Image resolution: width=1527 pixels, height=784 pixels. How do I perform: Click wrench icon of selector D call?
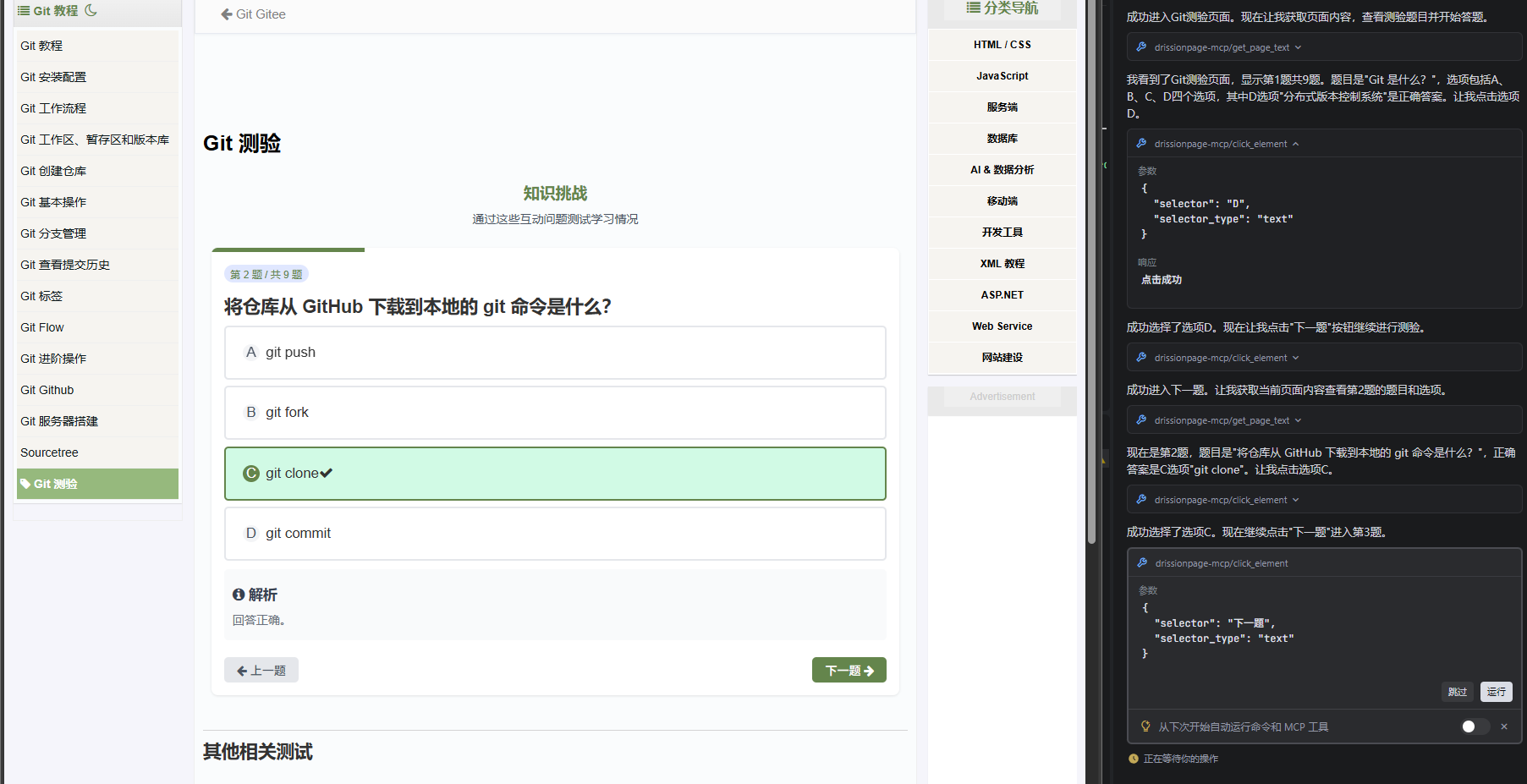[x=1141, y=144]
